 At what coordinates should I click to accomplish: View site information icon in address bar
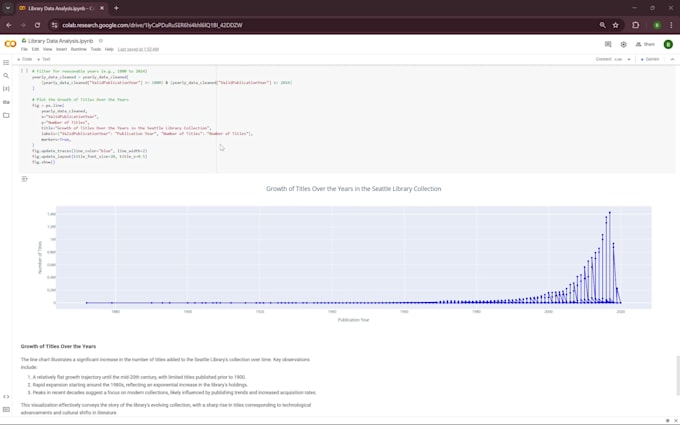tap(54, 25)
